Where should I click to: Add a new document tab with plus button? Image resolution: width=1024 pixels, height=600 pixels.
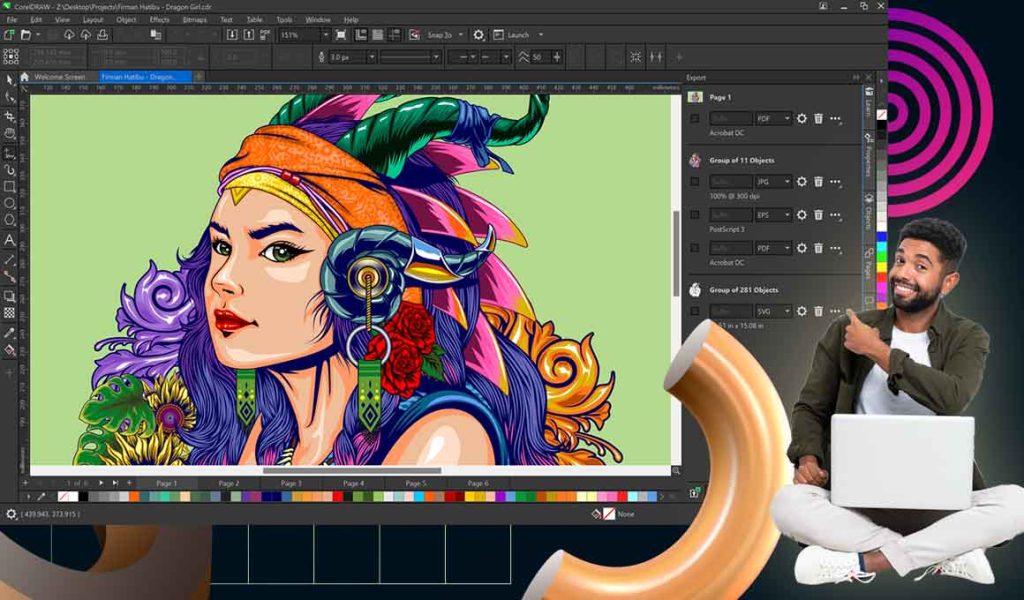click(x=199, y=77)
